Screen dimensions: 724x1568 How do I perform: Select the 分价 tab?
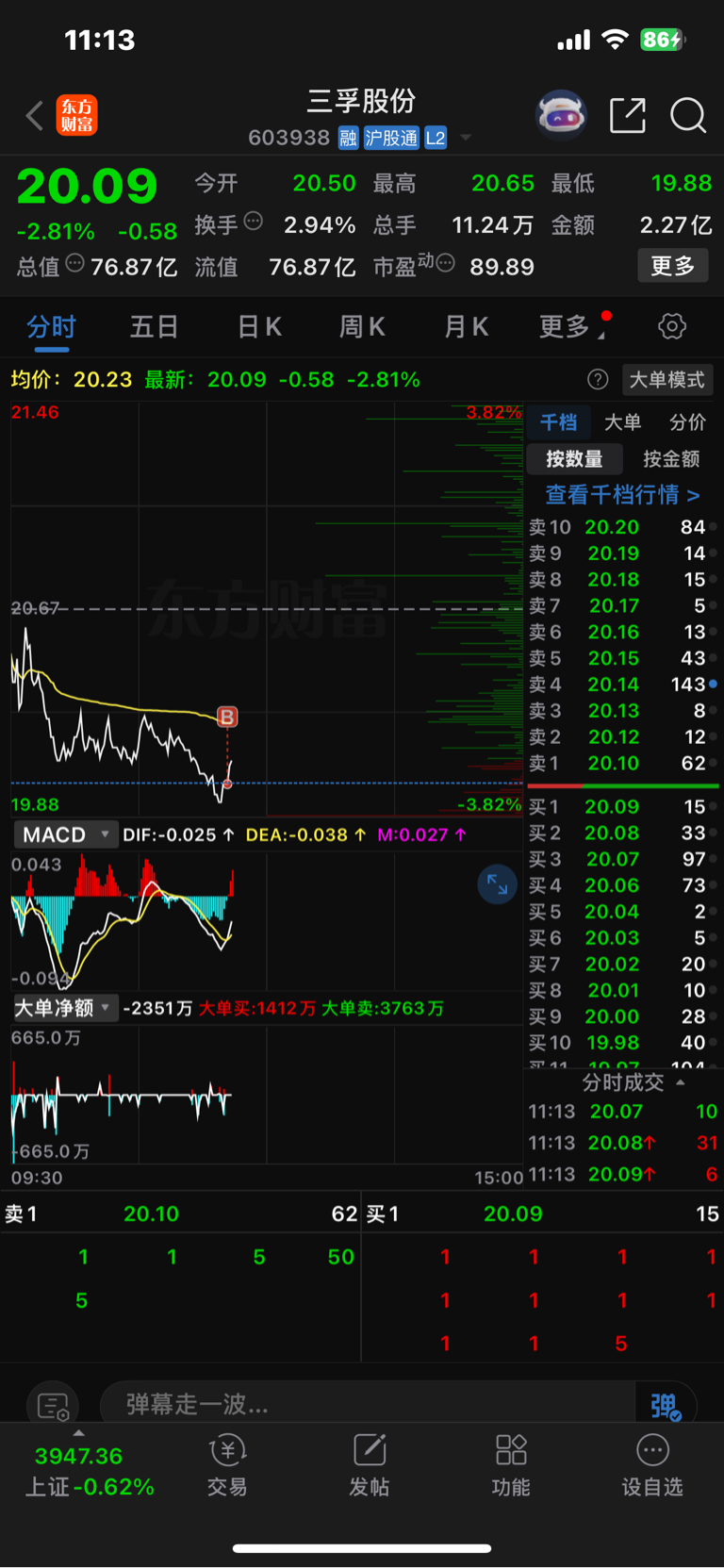pyautogui.click(x=687, y=422)
